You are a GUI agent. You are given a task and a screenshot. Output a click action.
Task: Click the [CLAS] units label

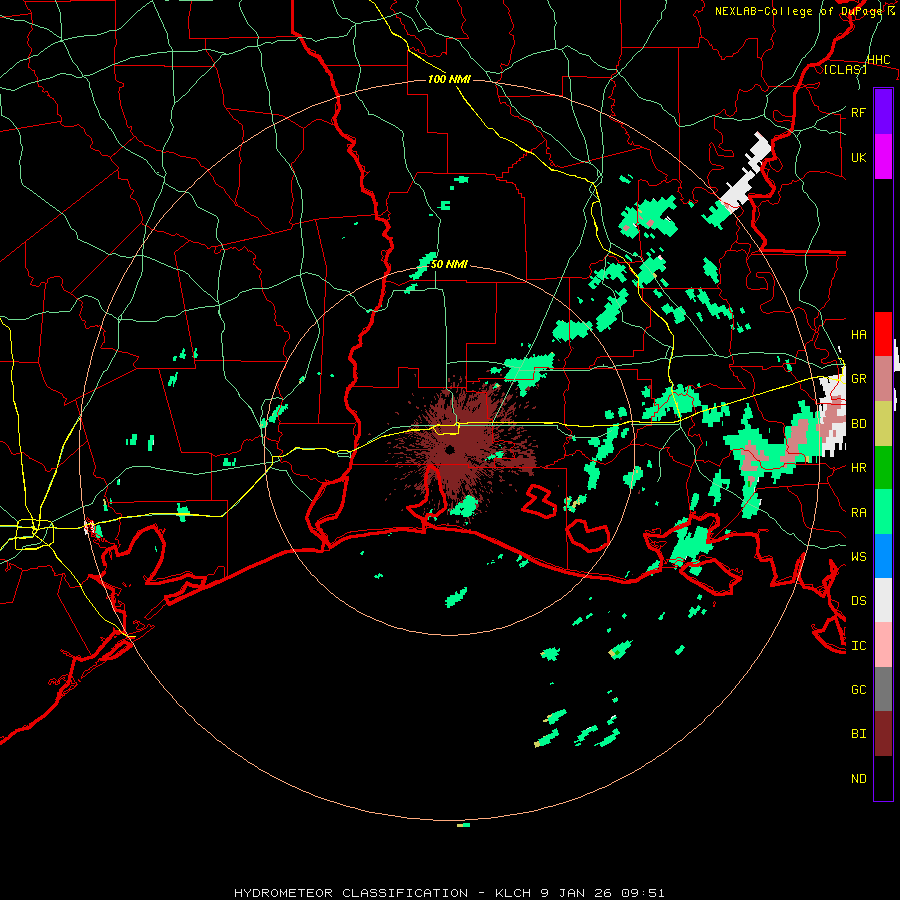pyautogui.click(x=845, y=69)
